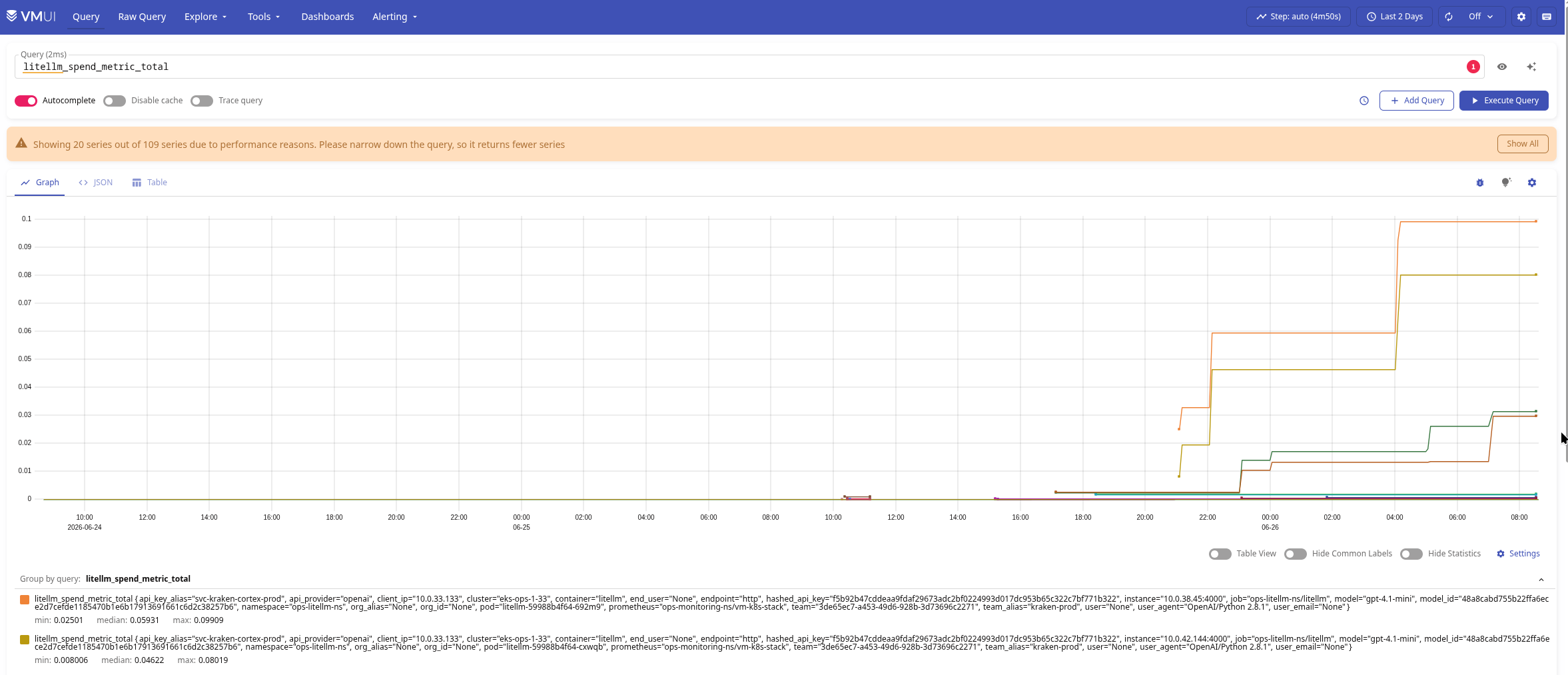The image size is (1568, 675).
Task: Click olive yellow series color swatch
Action: pyautogui.click(x=25, y=640)
